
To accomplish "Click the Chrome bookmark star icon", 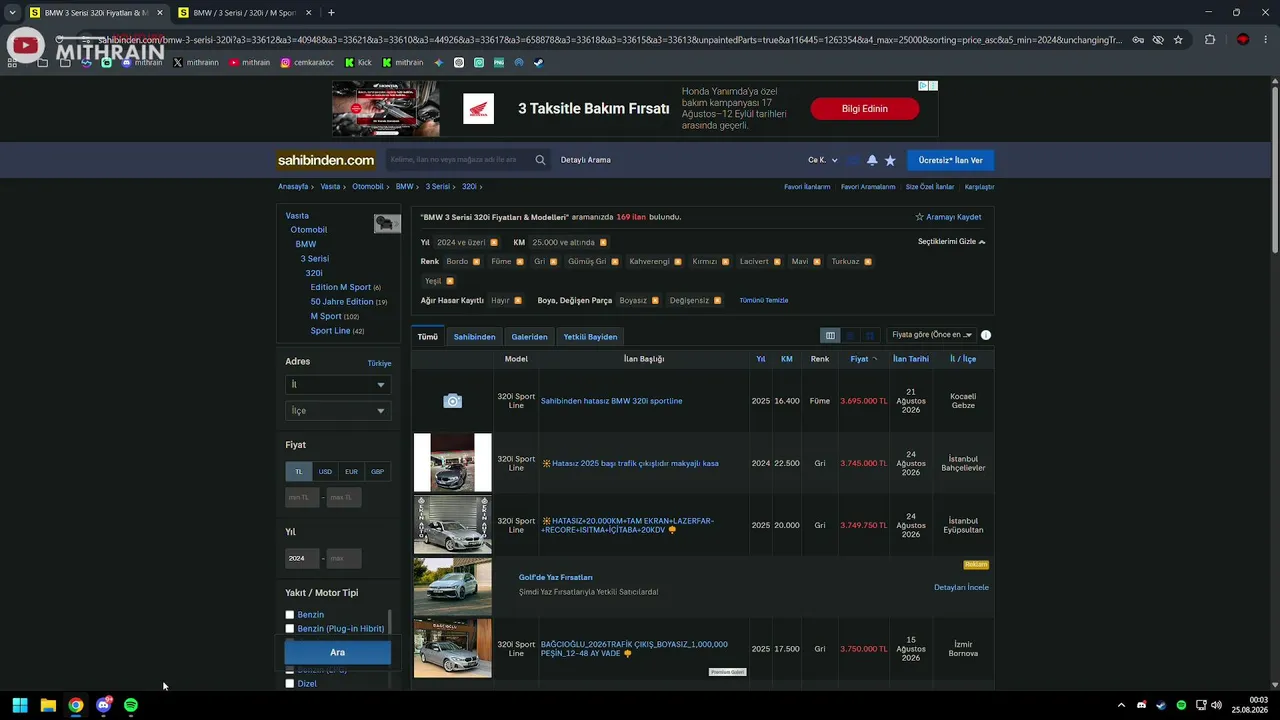I will click(1178, 40).
